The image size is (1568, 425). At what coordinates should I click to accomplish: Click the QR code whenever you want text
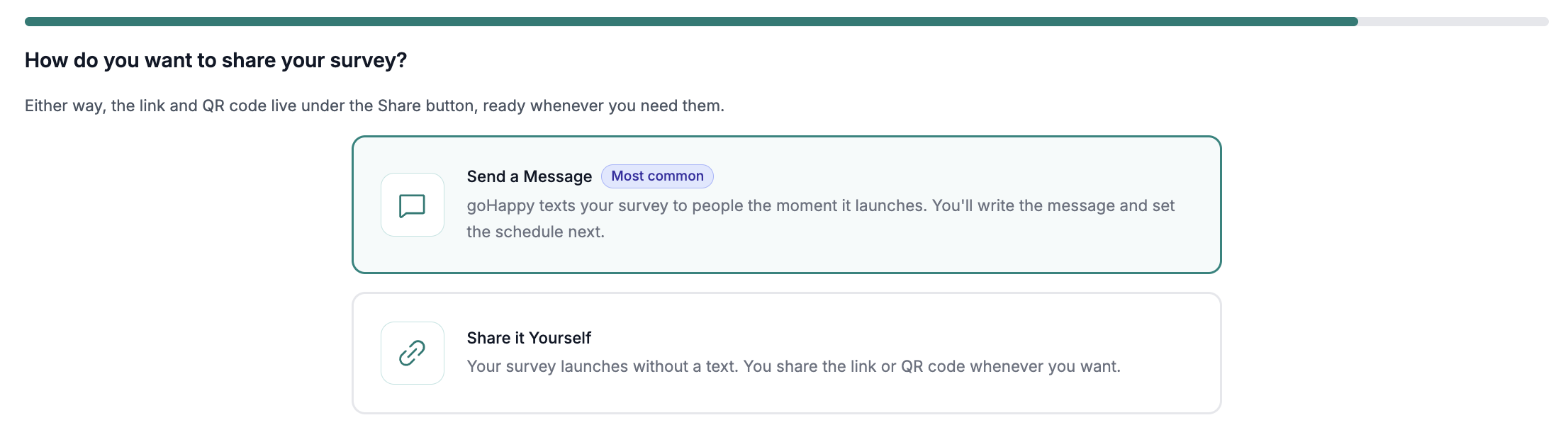tap(1011, 366)
